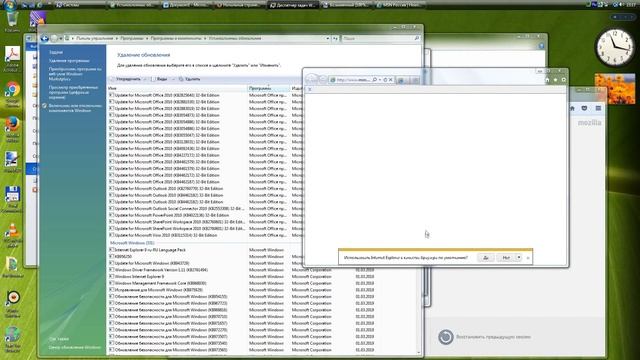This screenshot has height=360, width=640.
Task: Open Включение или отключение компонентов Windows link
Action: [75, 108]
